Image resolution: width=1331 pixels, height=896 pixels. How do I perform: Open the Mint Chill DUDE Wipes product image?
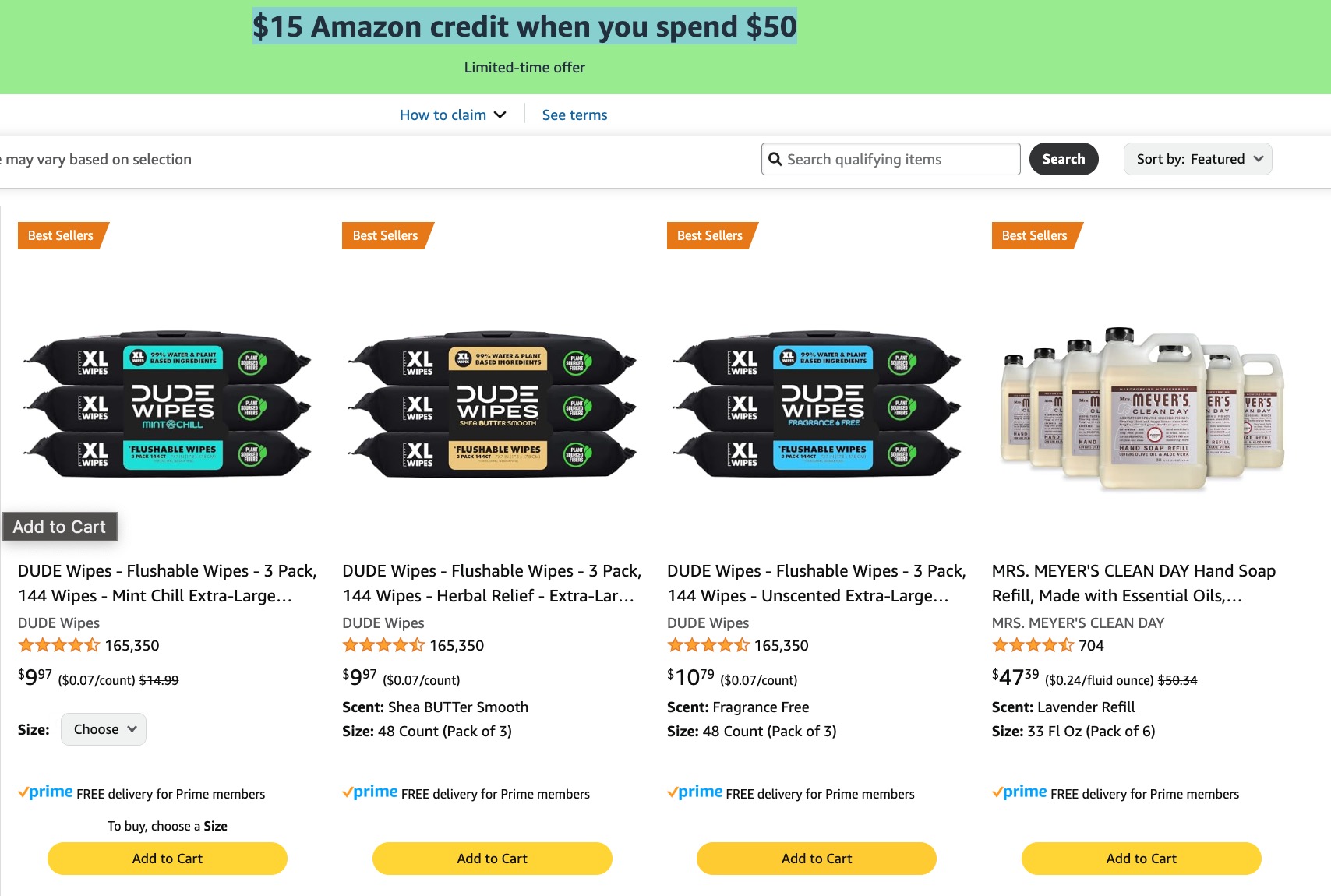tap(168, 405)
